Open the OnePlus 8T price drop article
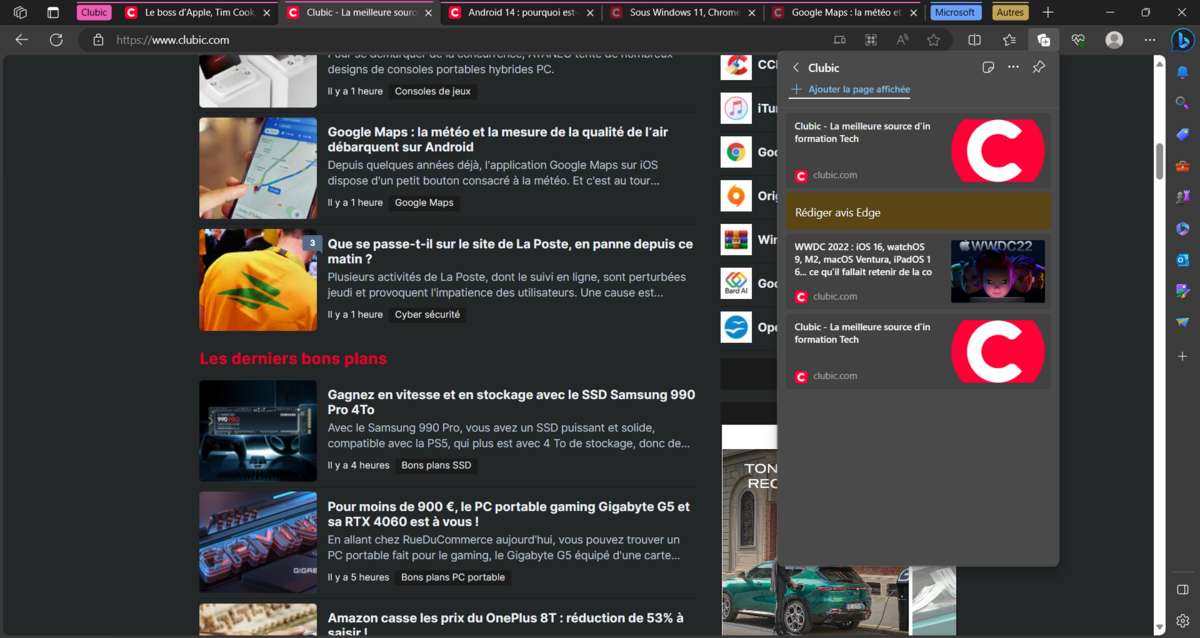Viewport: 1200px width, 638px height. pos(505,624)
